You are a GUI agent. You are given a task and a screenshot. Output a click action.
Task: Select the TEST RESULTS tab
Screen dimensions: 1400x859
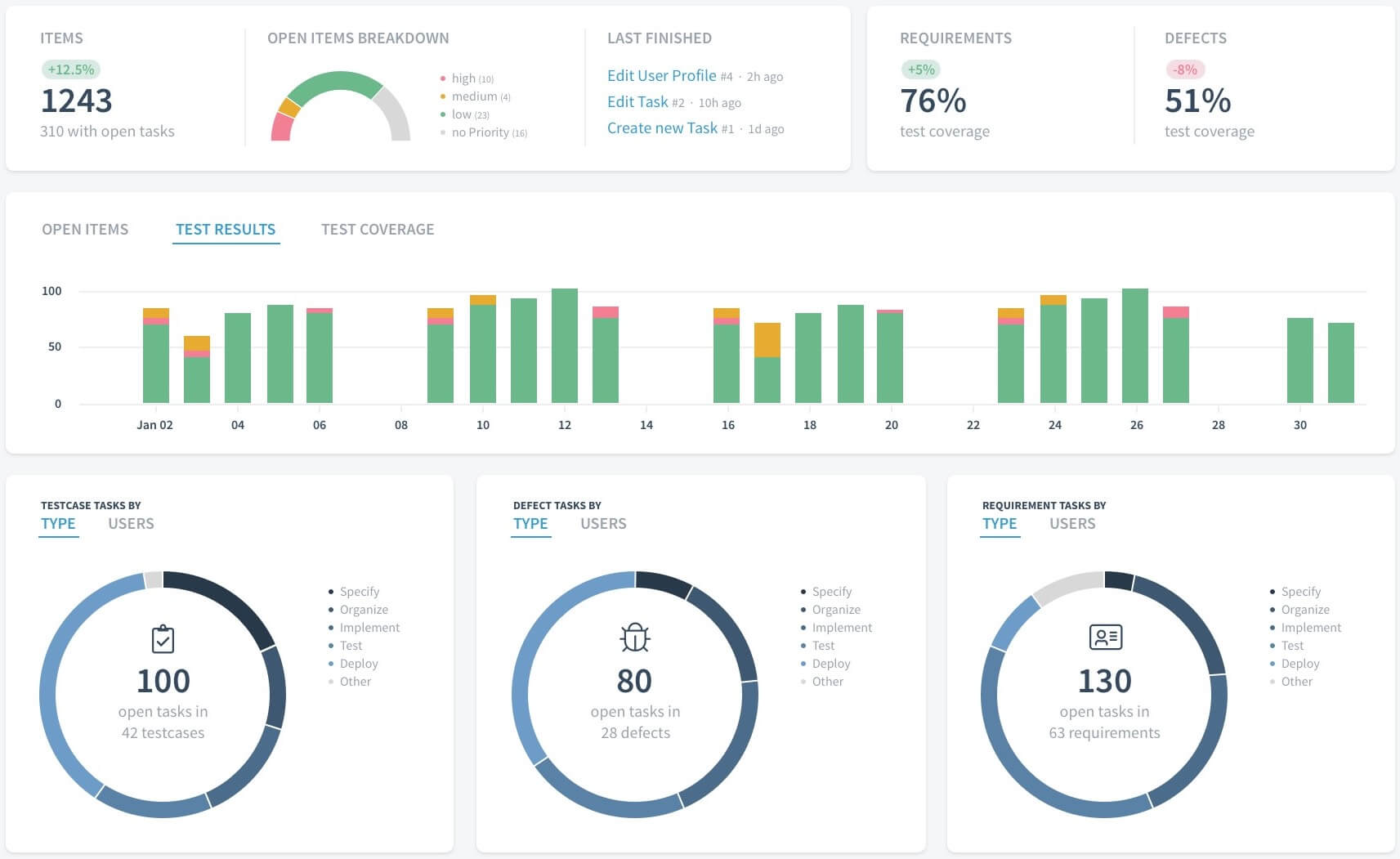(x=226, y=230)
